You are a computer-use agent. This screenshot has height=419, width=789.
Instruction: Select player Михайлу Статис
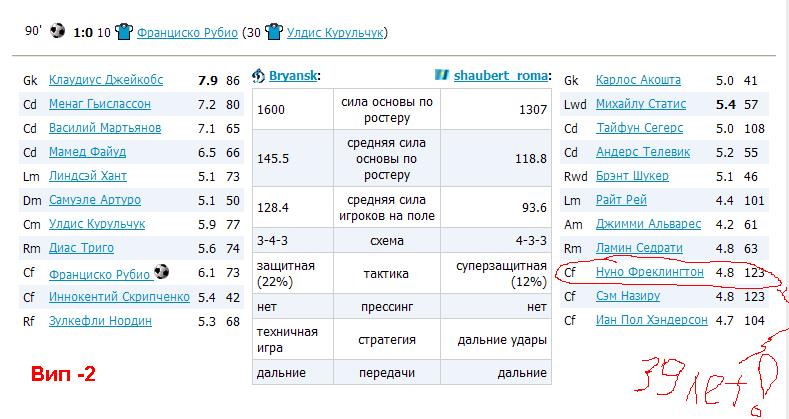[x=640, y=104]
